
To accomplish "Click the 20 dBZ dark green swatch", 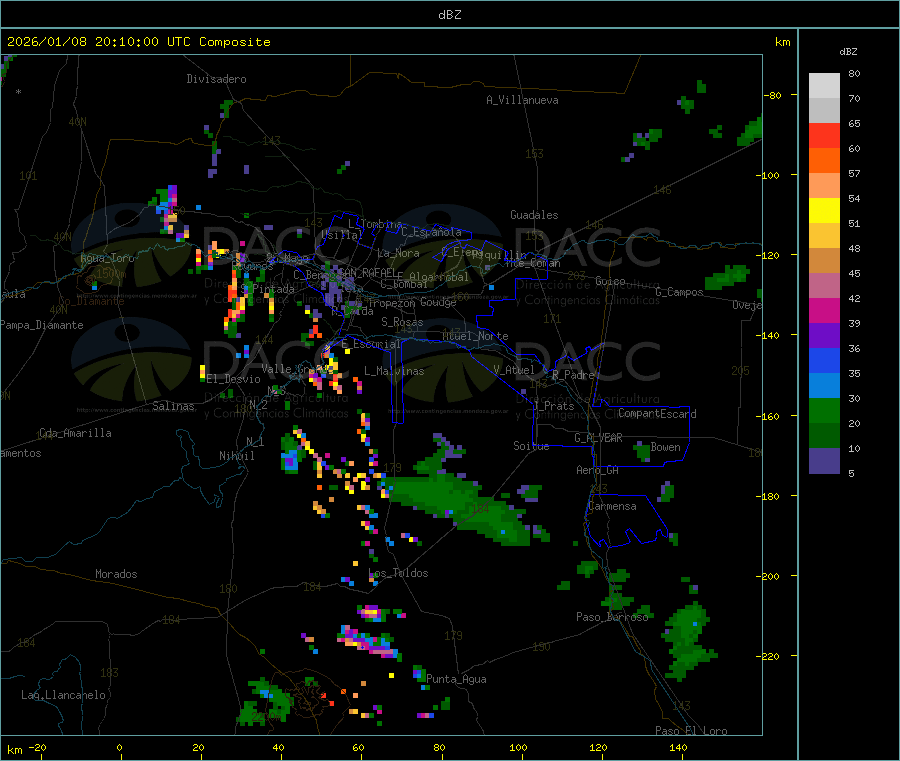I will [824, 436].
